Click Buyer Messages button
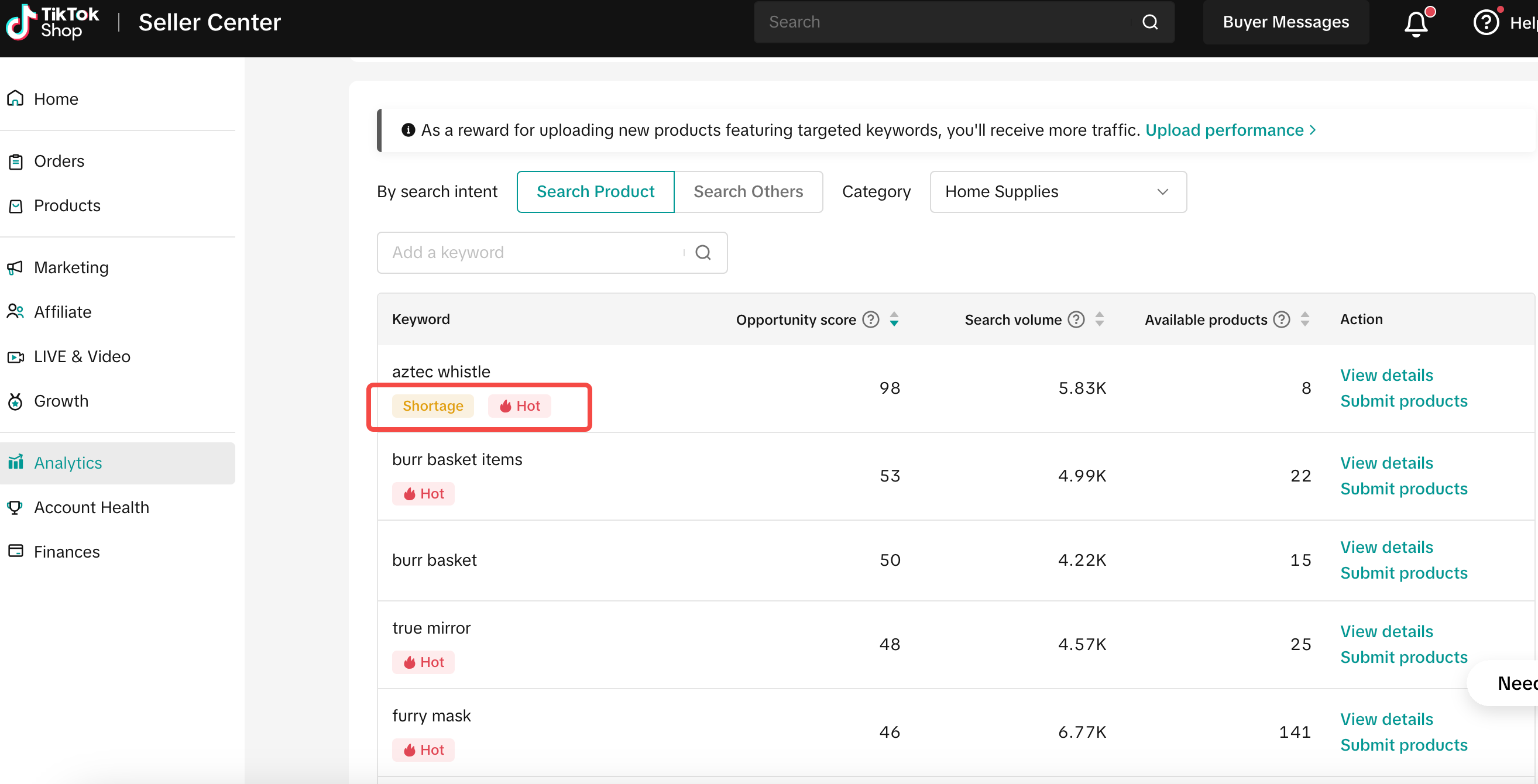This screenshot has height=784, width=1538. (x=1285, y=22)
